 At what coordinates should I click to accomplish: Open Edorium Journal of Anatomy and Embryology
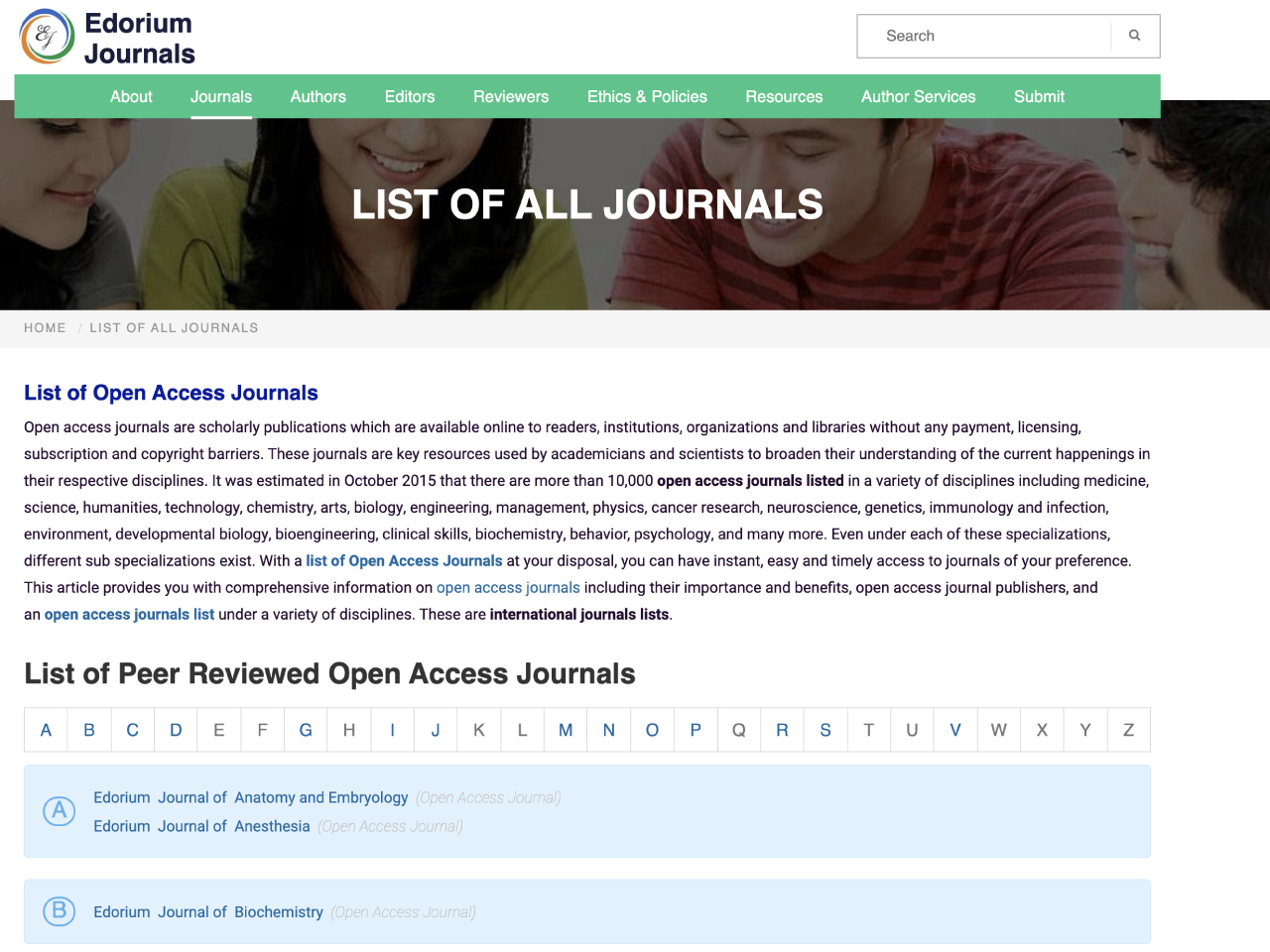pos(251,797)
